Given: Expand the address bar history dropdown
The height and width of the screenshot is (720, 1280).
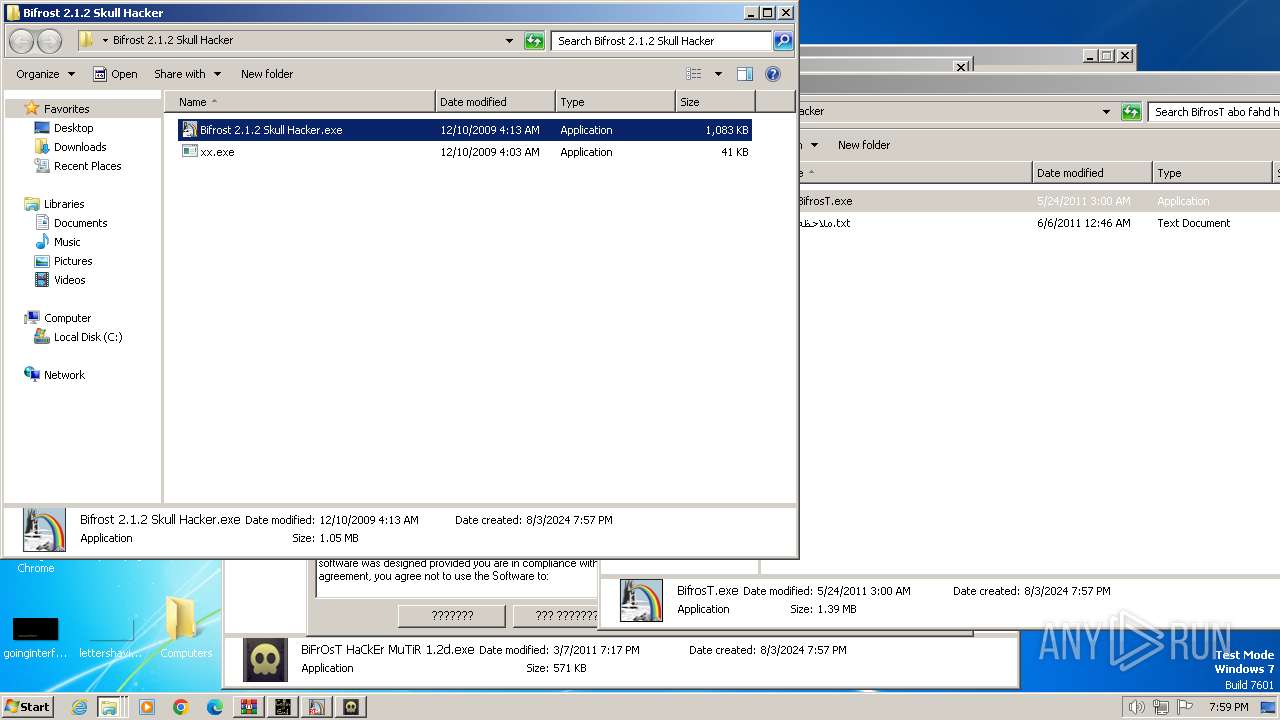Looking at the screenshot, I should 510,41.
